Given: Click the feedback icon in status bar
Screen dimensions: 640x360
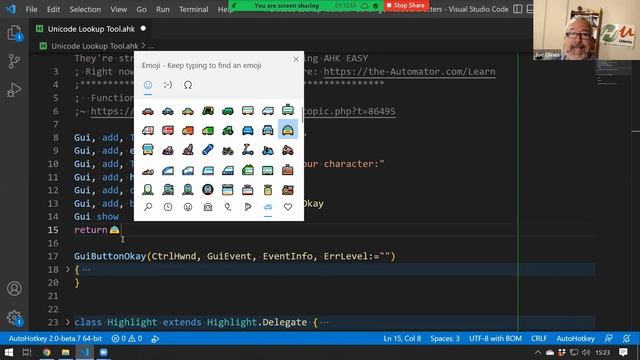Looking at the screenshot, I should (x=609, y=338).
